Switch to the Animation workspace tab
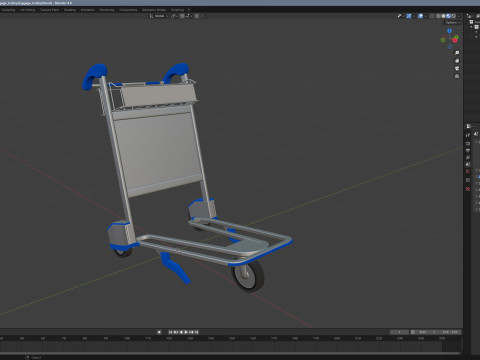The height and width of the screenshot is (360, 480). pyautogui.click(x=88, y=10)
